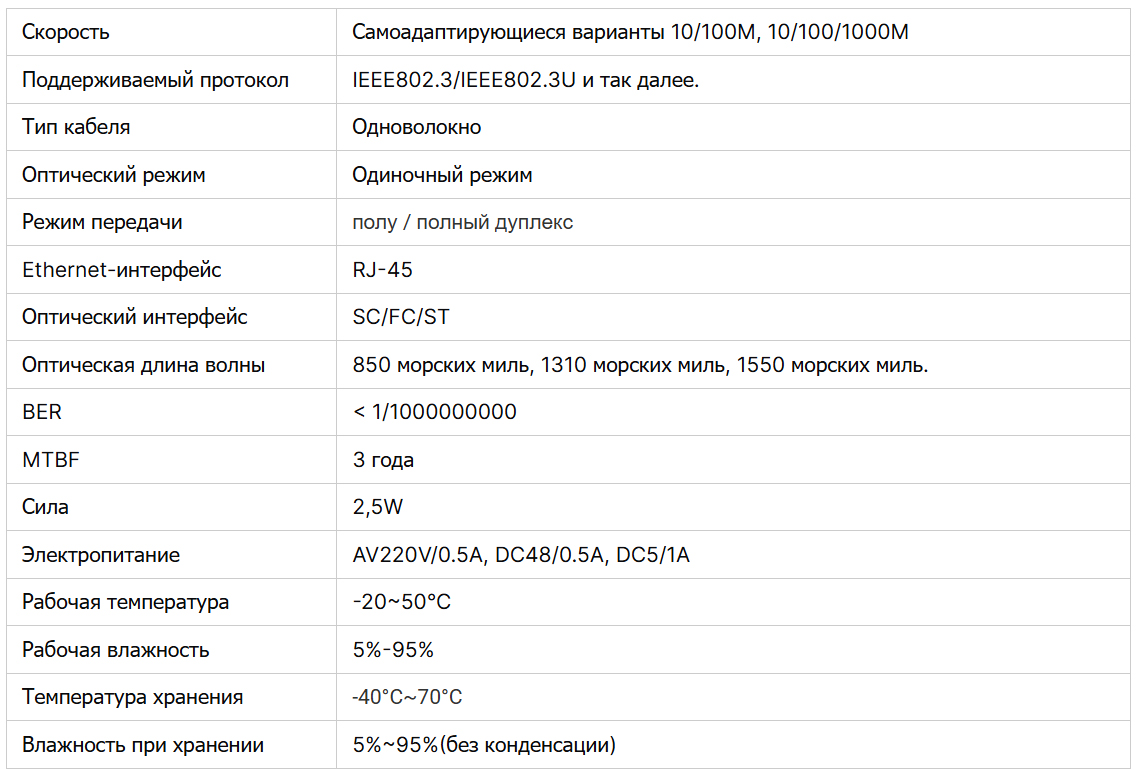Screen dimensions: 1136x774
Task: Select the "Температура хранения" label
Action: [x=132, y=697]
